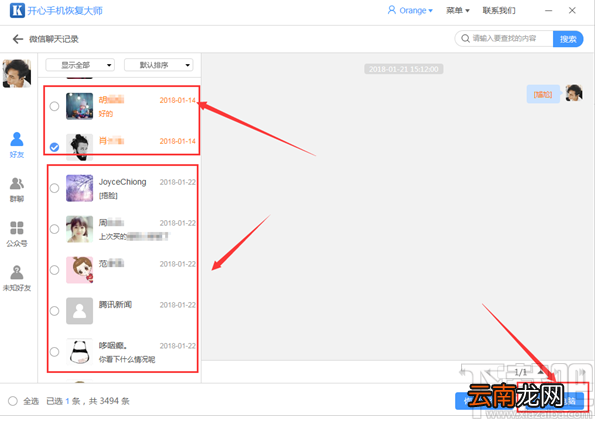Click JoyceChiong's purple avatar

click(79, 188)
